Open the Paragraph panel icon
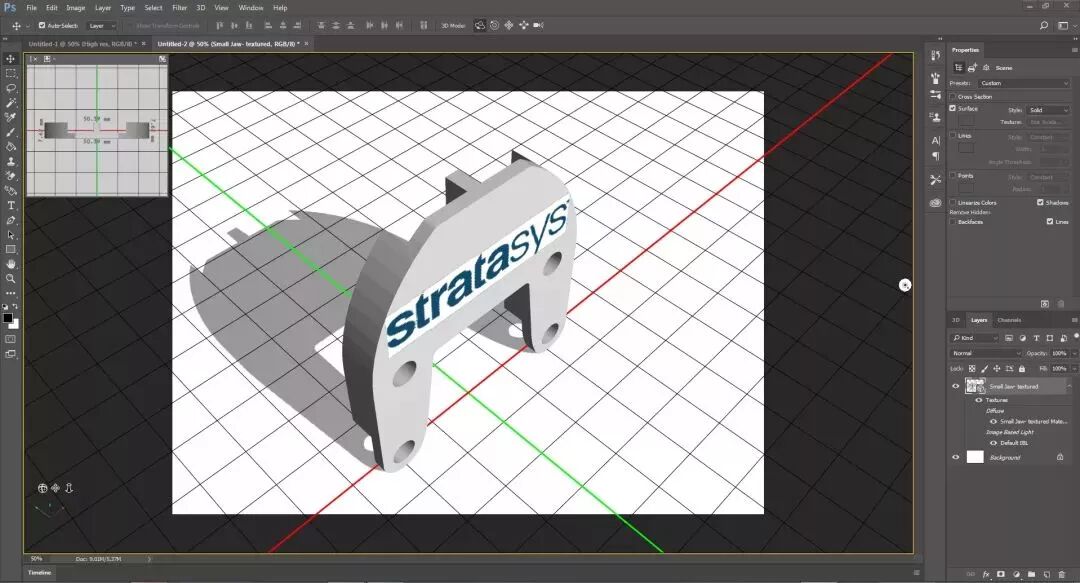Viewport: 1080px width, 583px height. pos(935,156)
